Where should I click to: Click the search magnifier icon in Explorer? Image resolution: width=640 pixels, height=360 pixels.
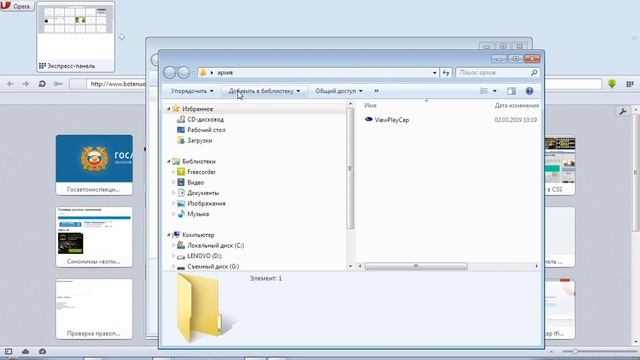(534, 73)
